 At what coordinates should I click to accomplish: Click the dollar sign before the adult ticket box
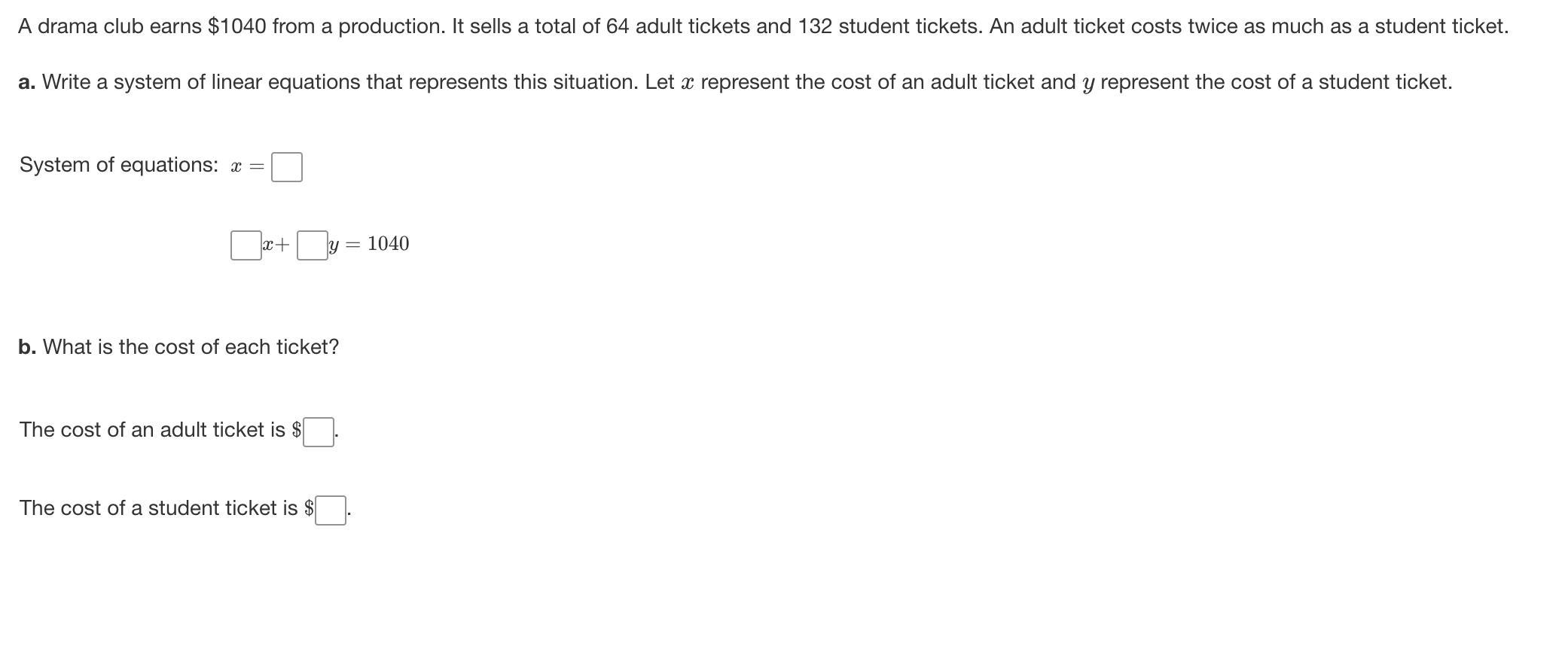tap(297, 430)
